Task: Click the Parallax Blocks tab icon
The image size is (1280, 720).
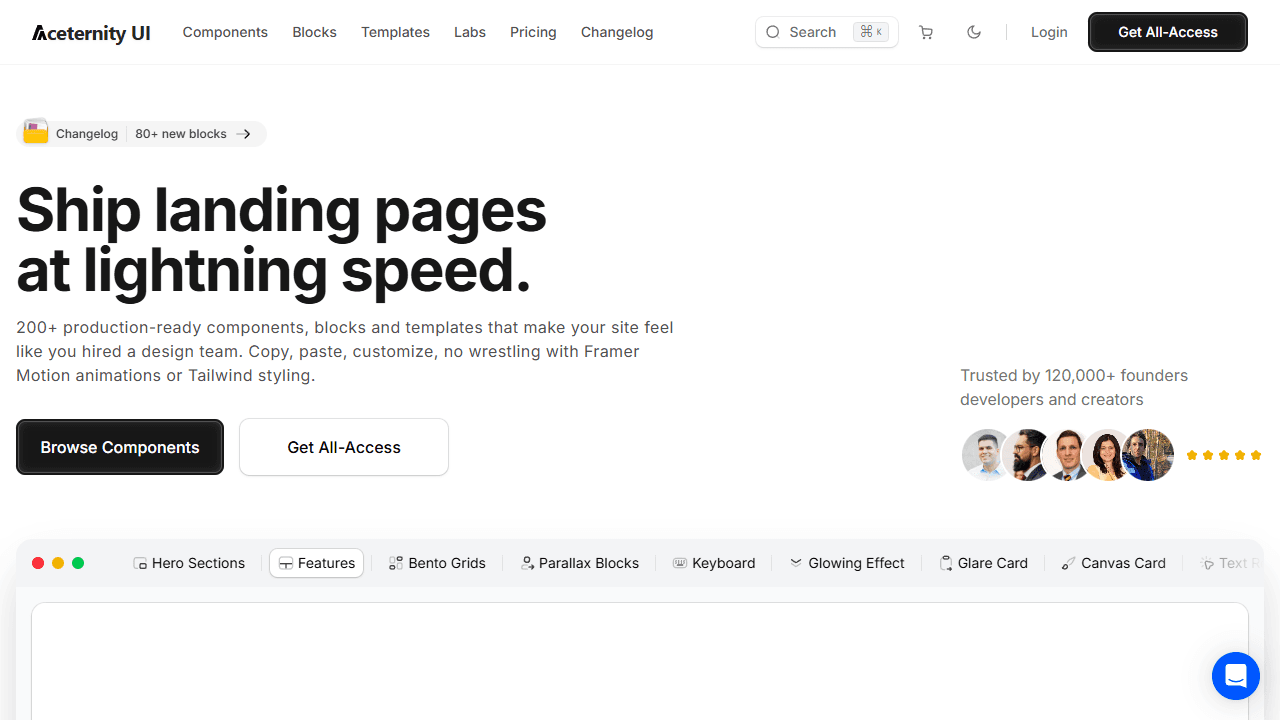Action: pos(527,564)
